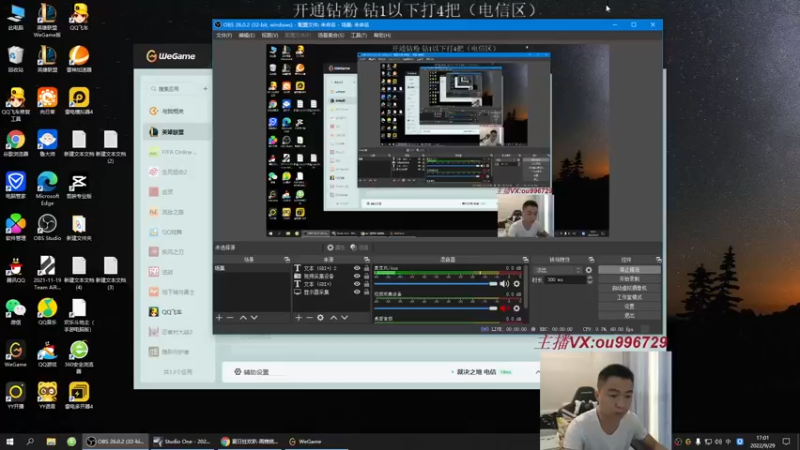Toggle lock on 显示器采集 source
The image size is (800, 450).
366,292
